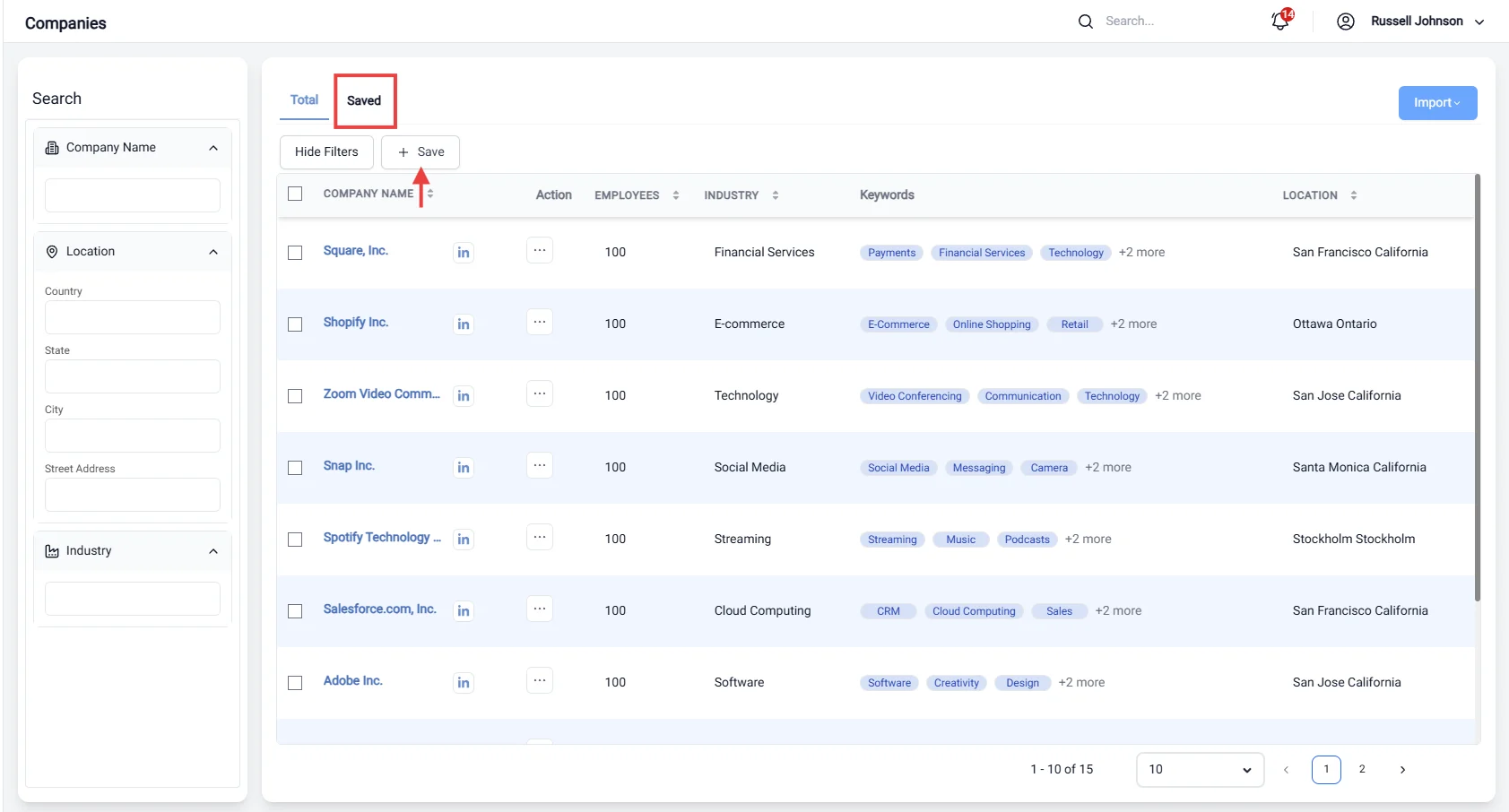Viewport: 1509px width, 812px height.
Task: Open action menu for Adobe Inc.
Action: 540,681
